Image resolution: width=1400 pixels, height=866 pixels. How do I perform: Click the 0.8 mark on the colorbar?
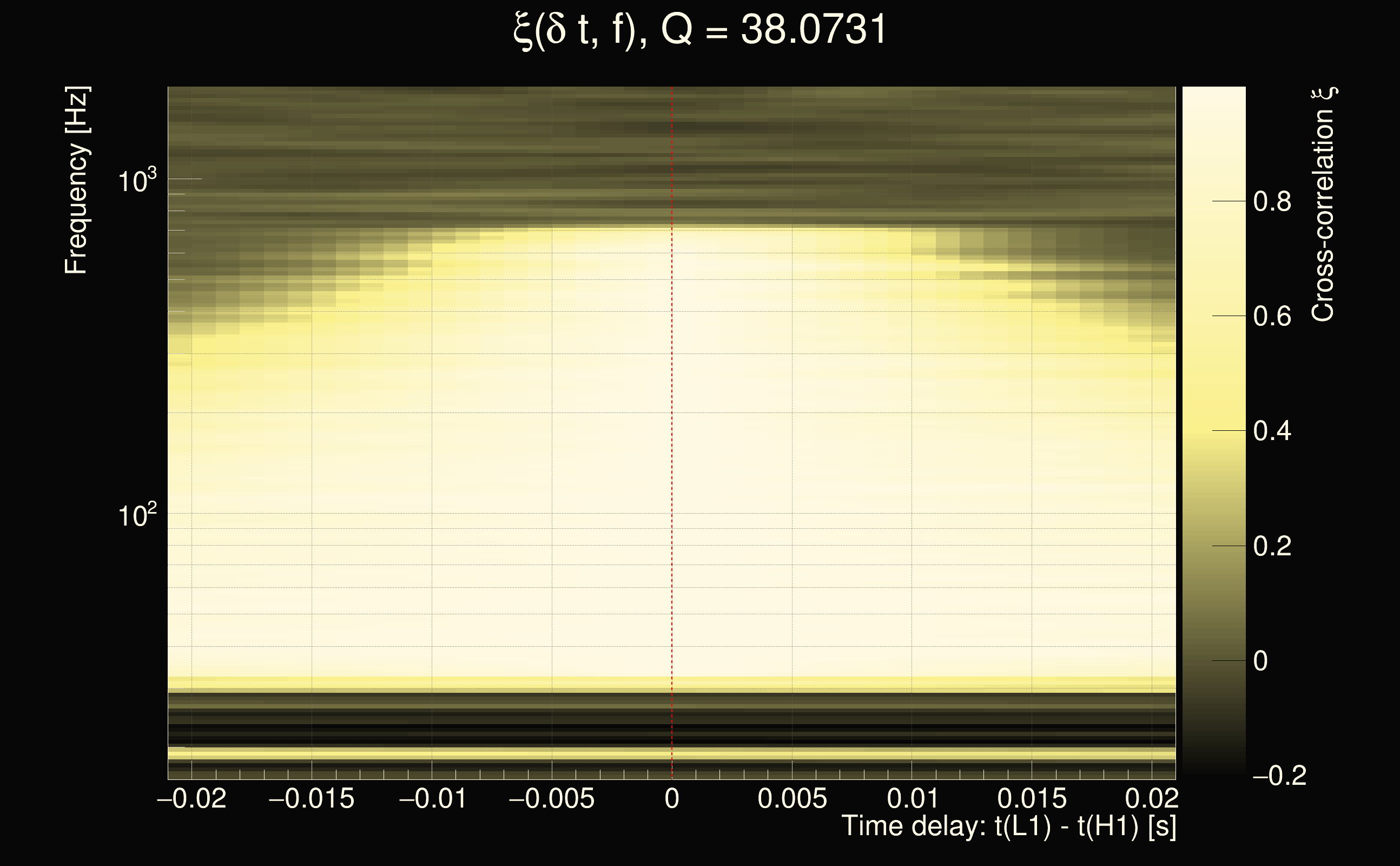point(1272,201)
